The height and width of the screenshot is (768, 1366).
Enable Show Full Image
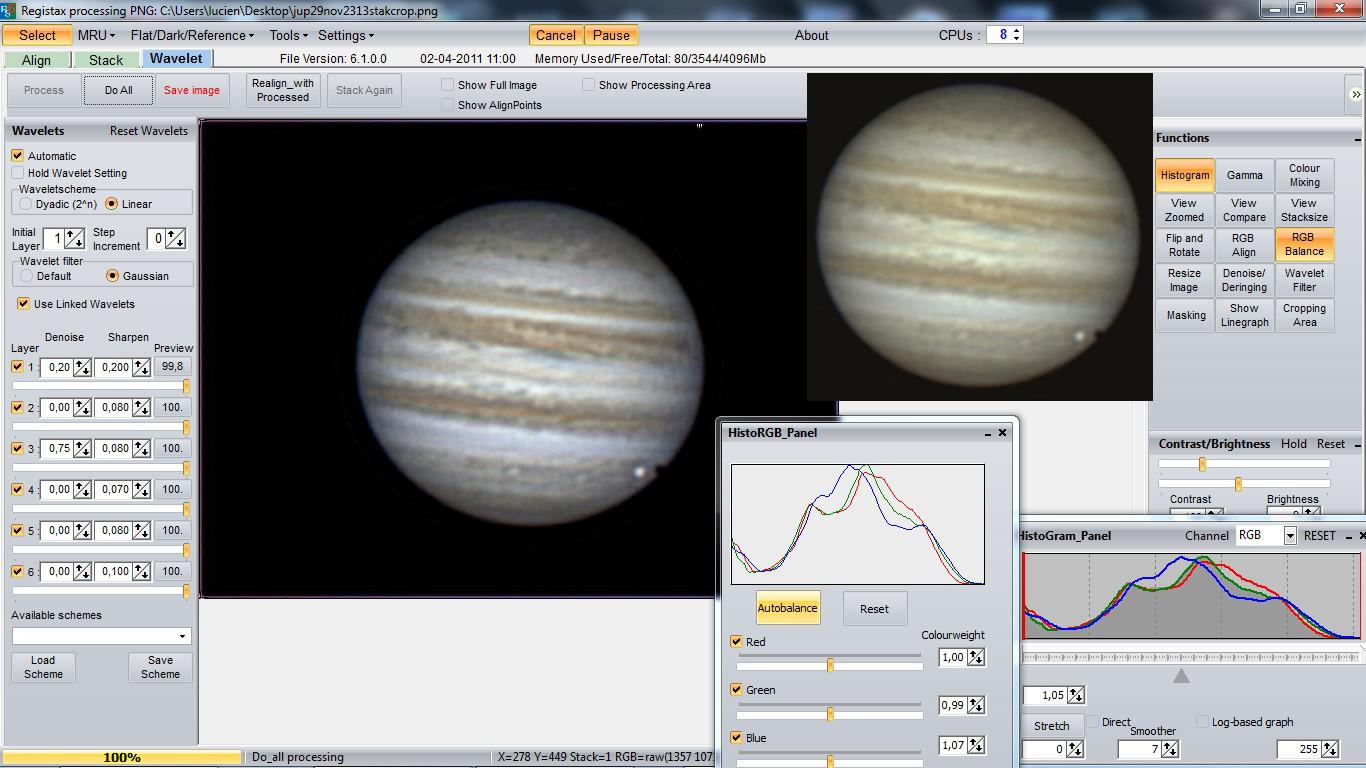(448, 85)
